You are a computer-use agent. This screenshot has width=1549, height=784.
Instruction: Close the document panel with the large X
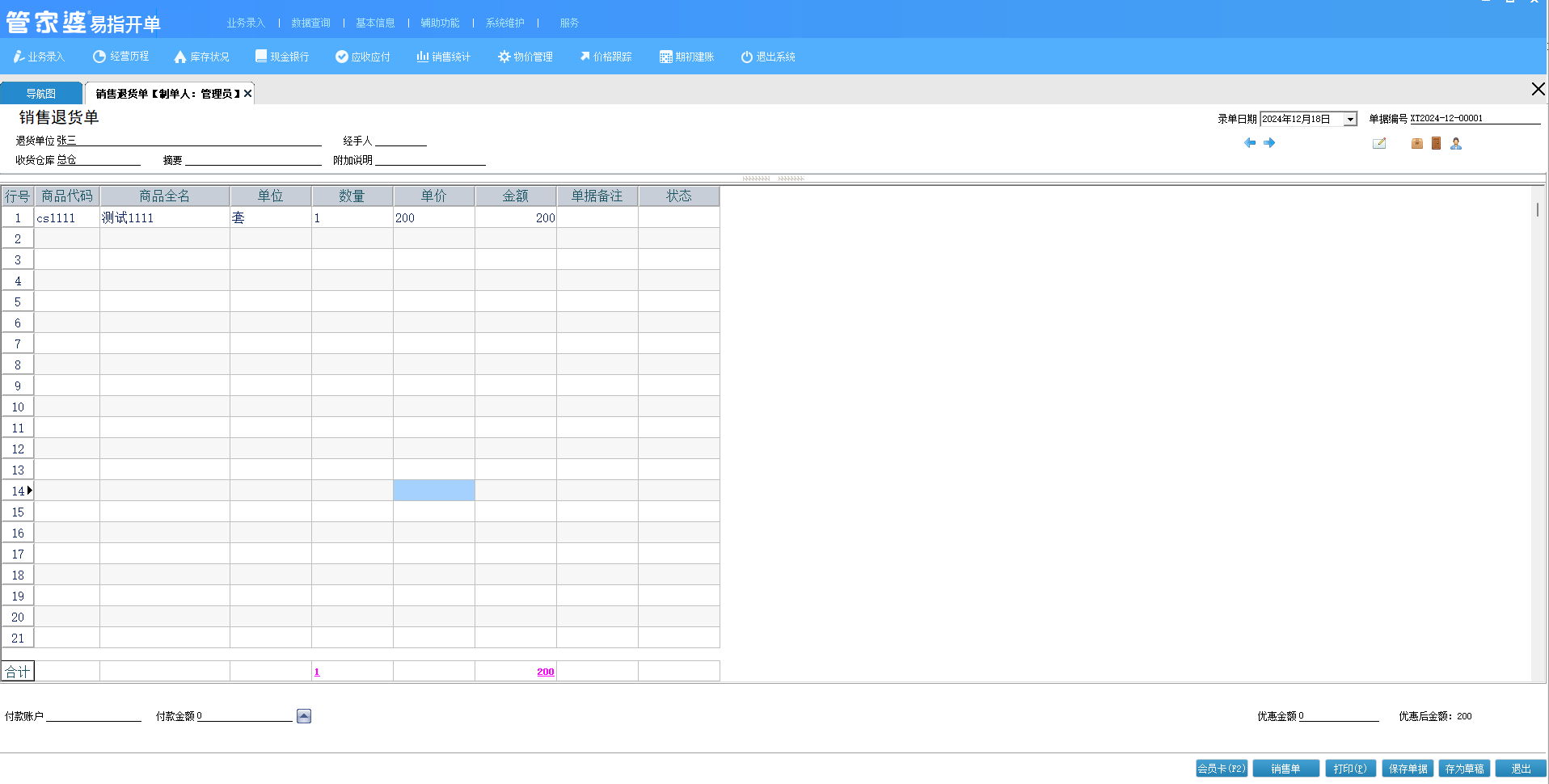pyautogui.click(x=1538, y=89)
